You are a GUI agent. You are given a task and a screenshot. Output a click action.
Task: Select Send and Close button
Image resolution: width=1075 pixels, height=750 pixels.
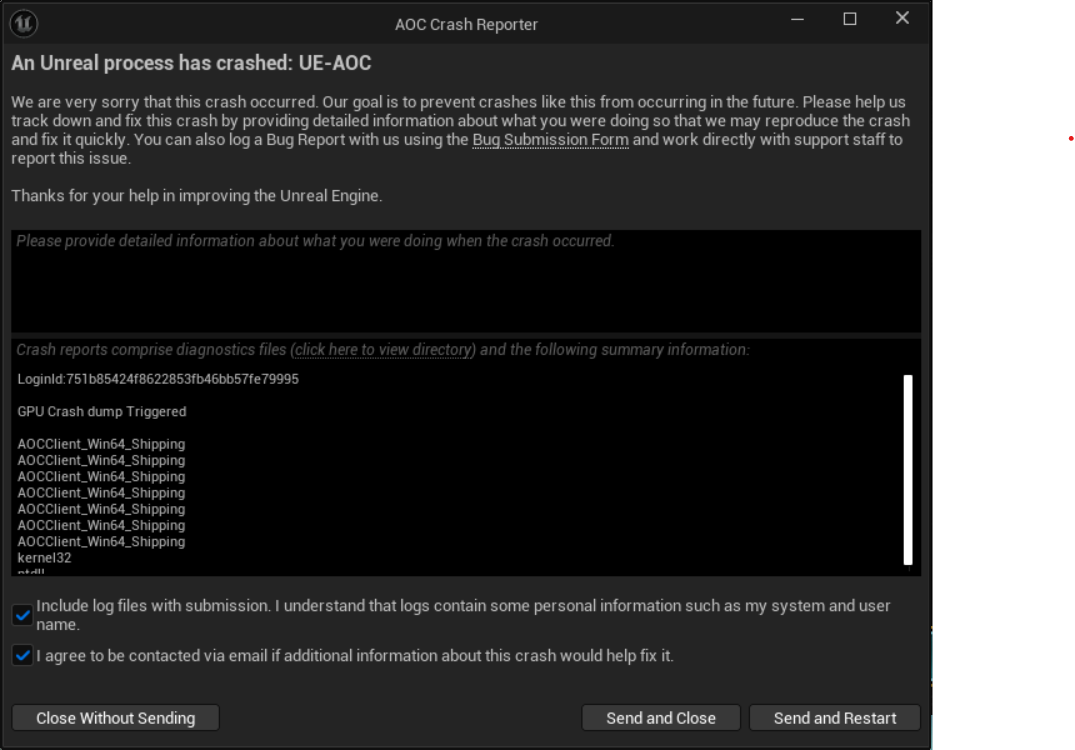pyautogui.click(x=661, y=718)
